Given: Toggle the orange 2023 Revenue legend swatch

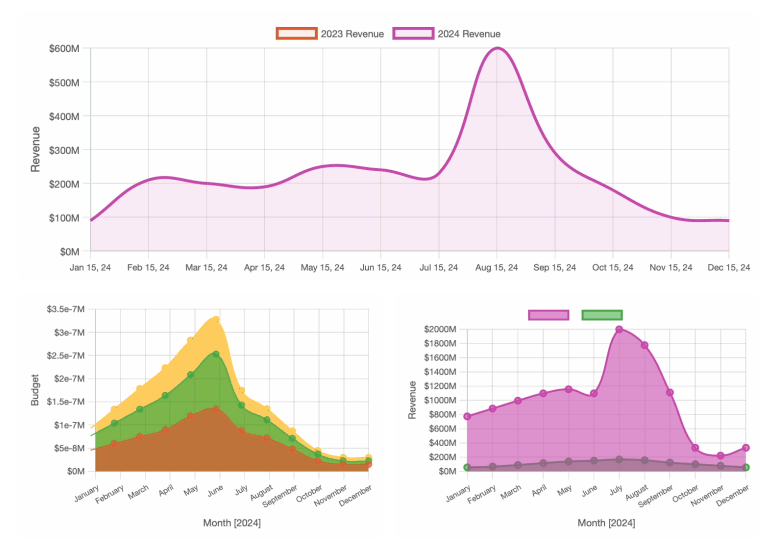Looking at the screenshot, I should pyautogui.click(x=297, y=34).
